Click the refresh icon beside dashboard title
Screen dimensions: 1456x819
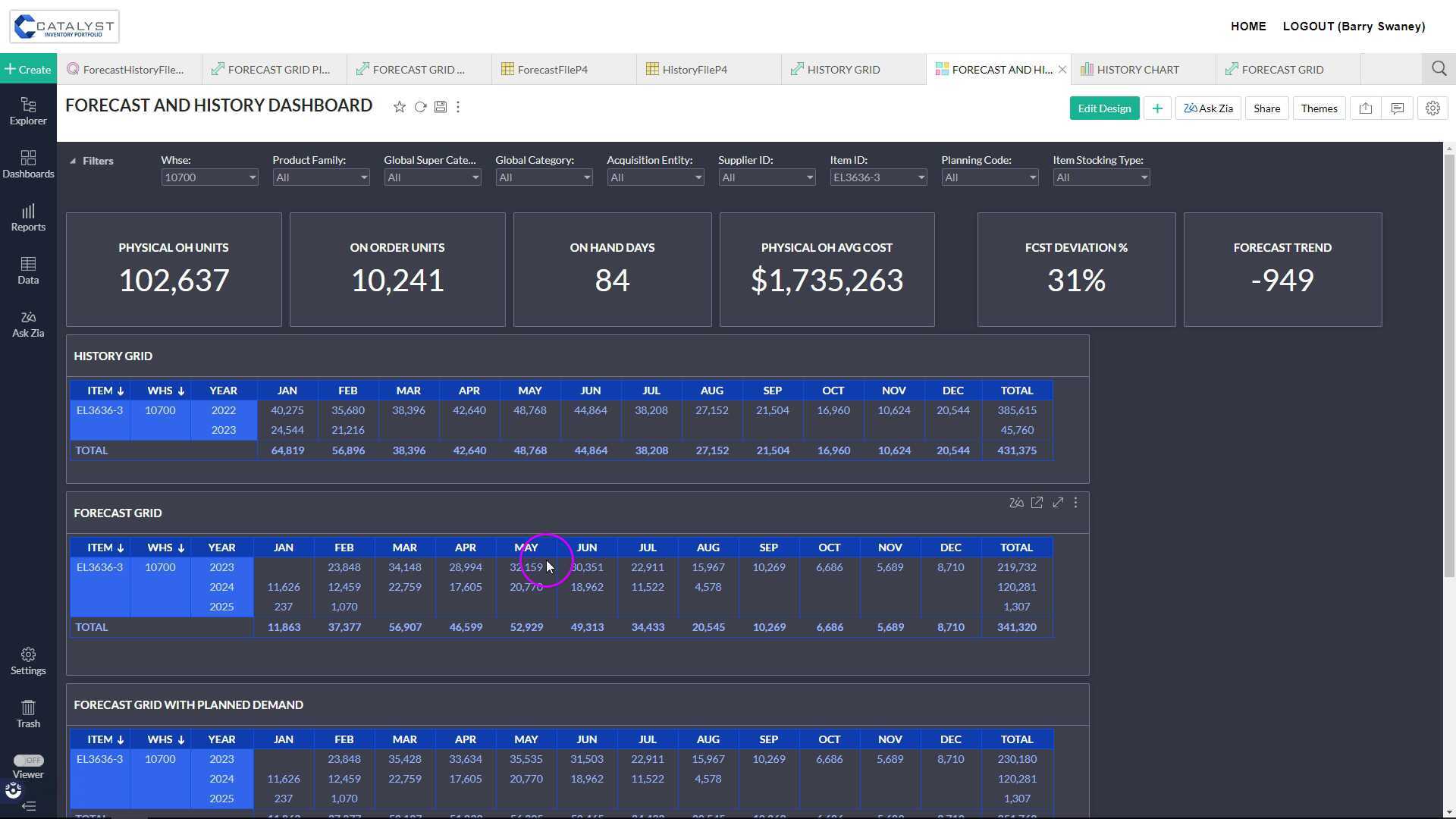pyautogui.click(x=420, y=107)
